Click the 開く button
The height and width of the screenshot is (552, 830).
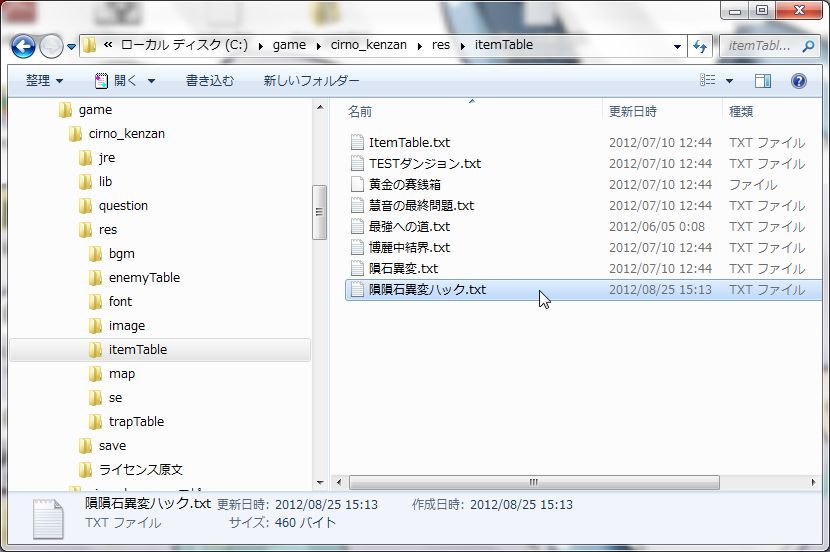[115, 80]
